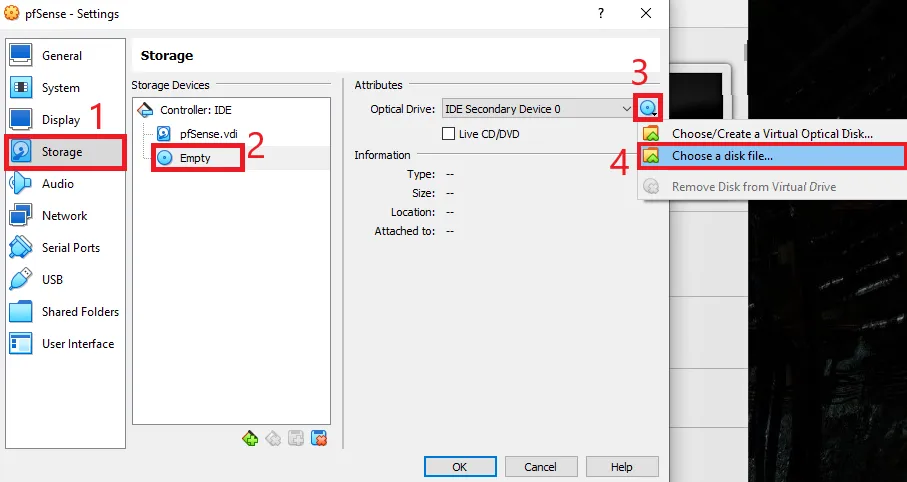
Task: Open the System settings category
Action: click(65, 88)
